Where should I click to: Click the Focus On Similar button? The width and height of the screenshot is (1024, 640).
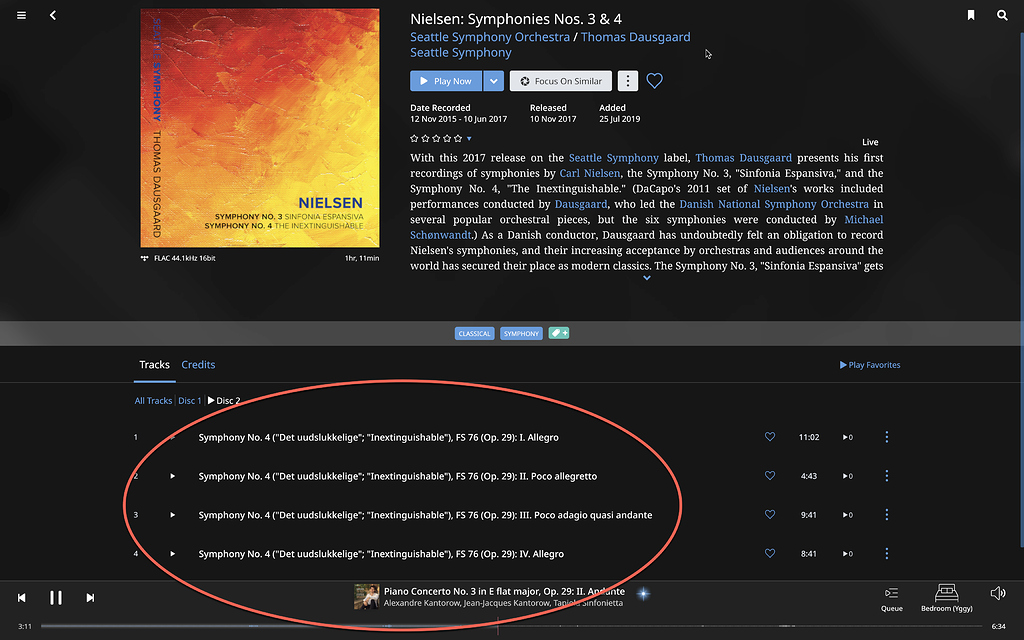coord(560,81)
